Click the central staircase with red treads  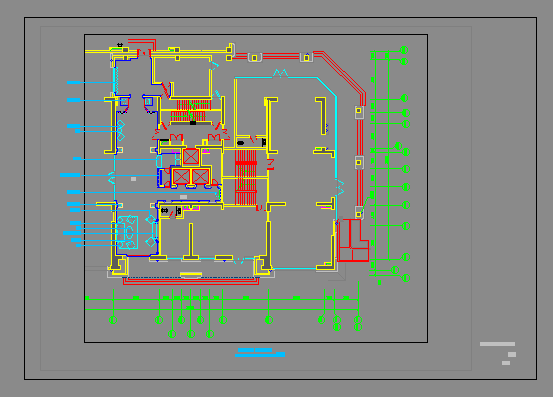(246, 177)
